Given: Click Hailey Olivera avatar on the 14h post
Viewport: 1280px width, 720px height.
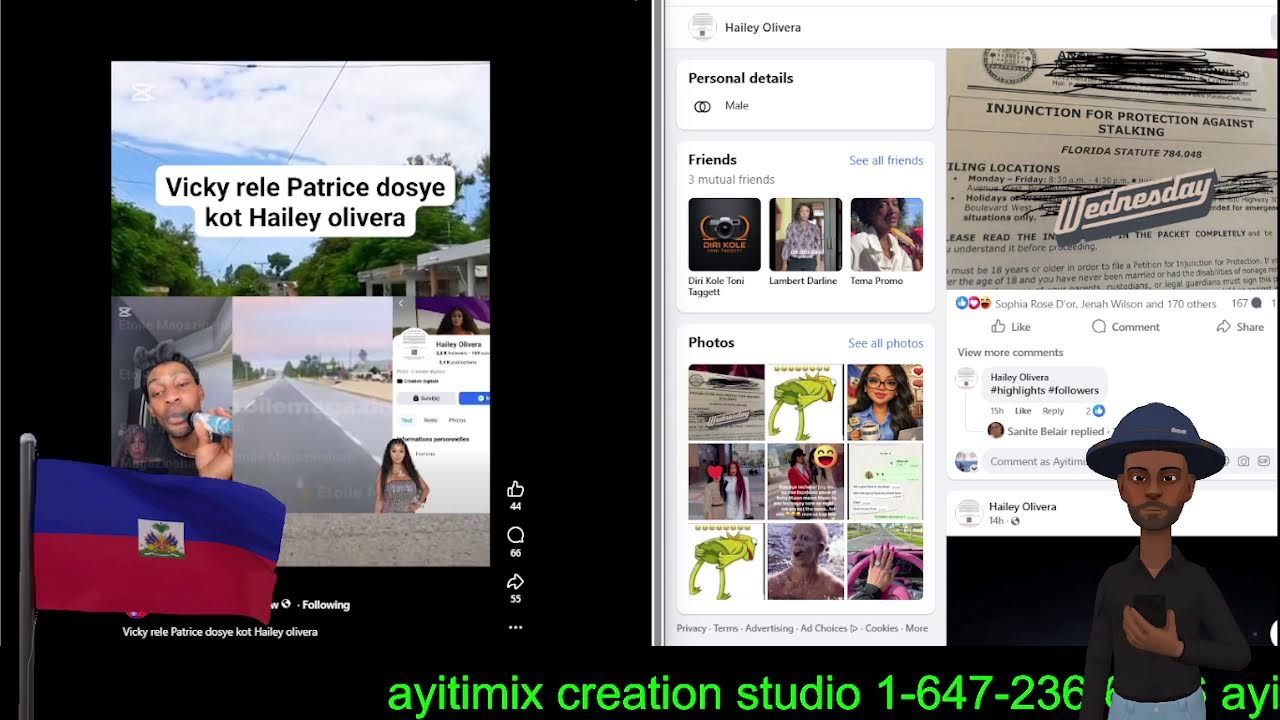Looking at the screenshot, I should point(968,513).
